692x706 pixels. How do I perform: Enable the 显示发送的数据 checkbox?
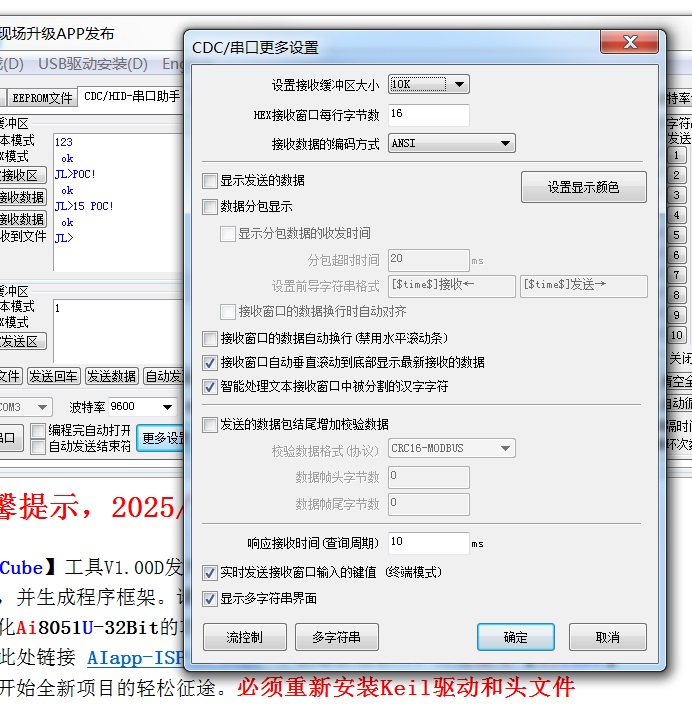click(x=210, y=181)
